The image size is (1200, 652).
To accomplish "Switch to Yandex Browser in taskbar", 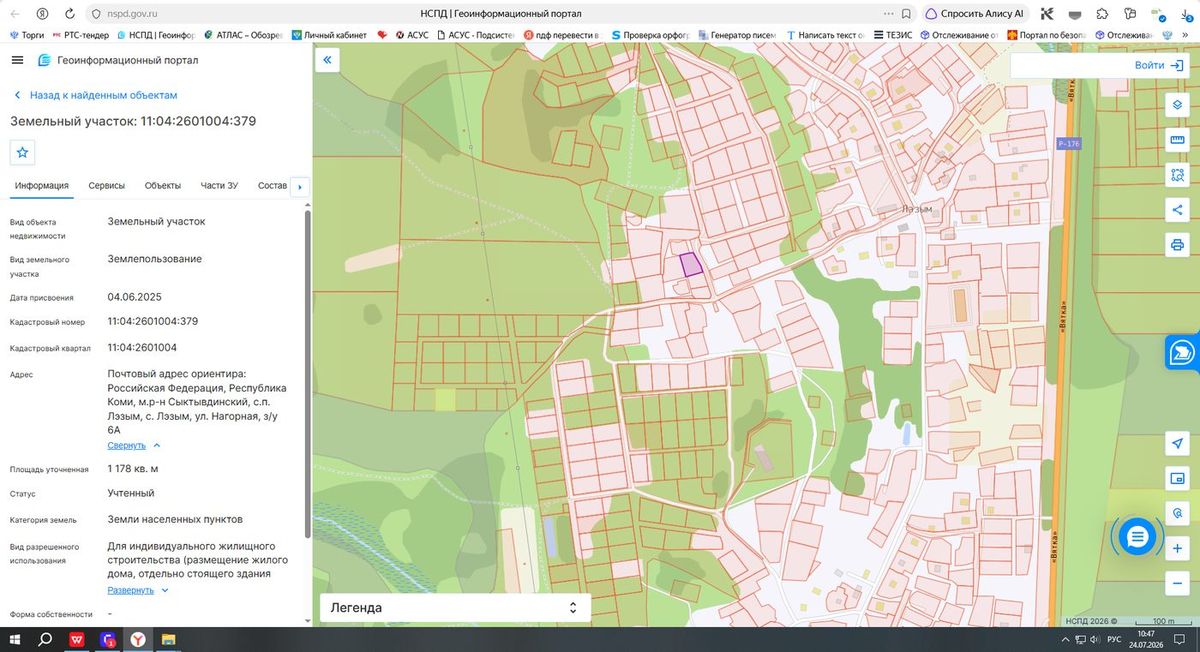I will click(x=138, y=639).
